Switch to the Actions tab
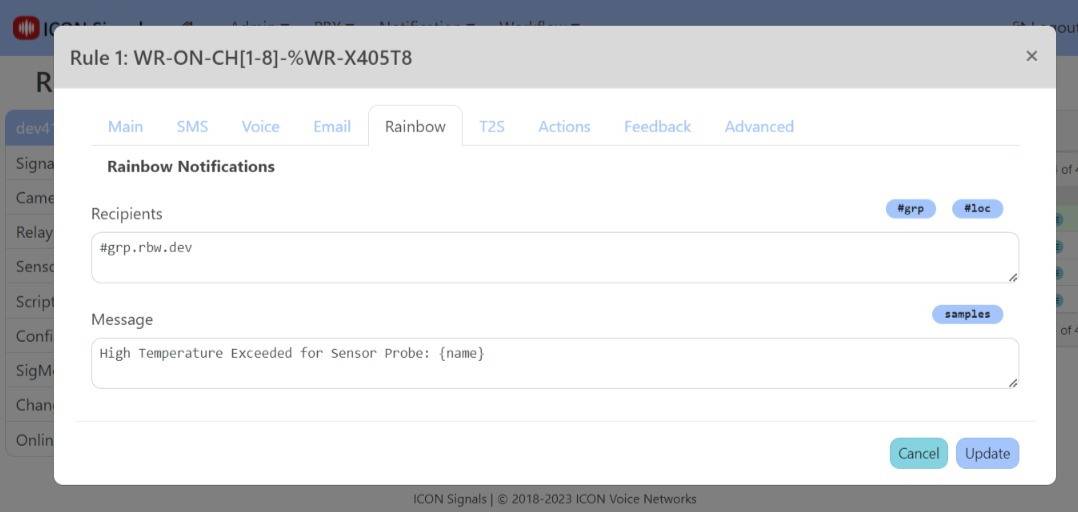Viewport: 1078px width, 512px height. click(x=564, y=126)
